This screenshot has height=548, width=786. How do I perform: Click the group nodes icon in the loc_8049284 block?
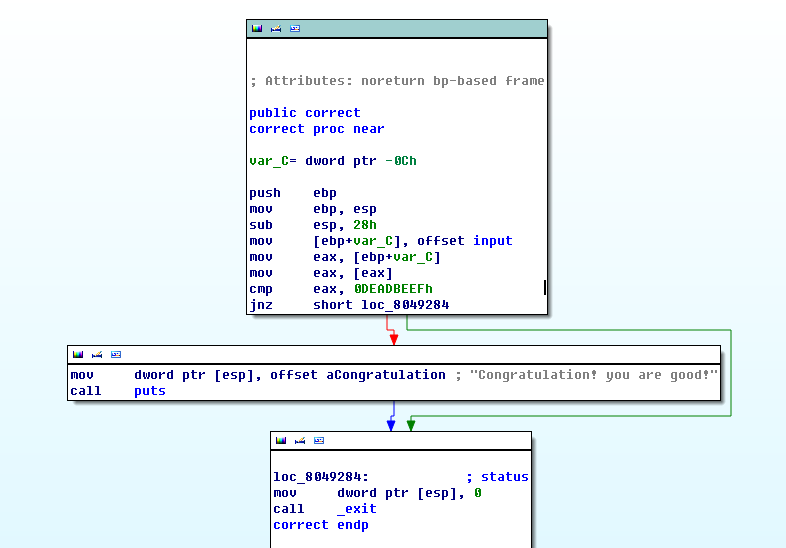tap(319, 441)
